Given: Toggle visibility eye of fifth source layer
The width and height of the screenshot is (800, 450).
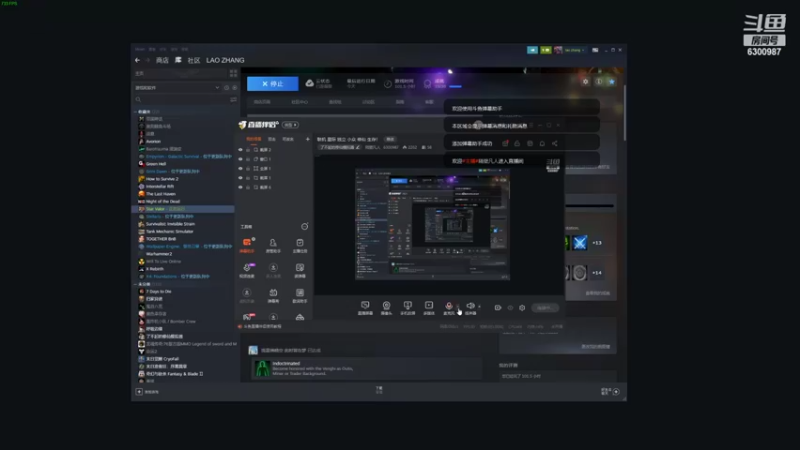Looking at the screenshot, I should click(240, 187).
